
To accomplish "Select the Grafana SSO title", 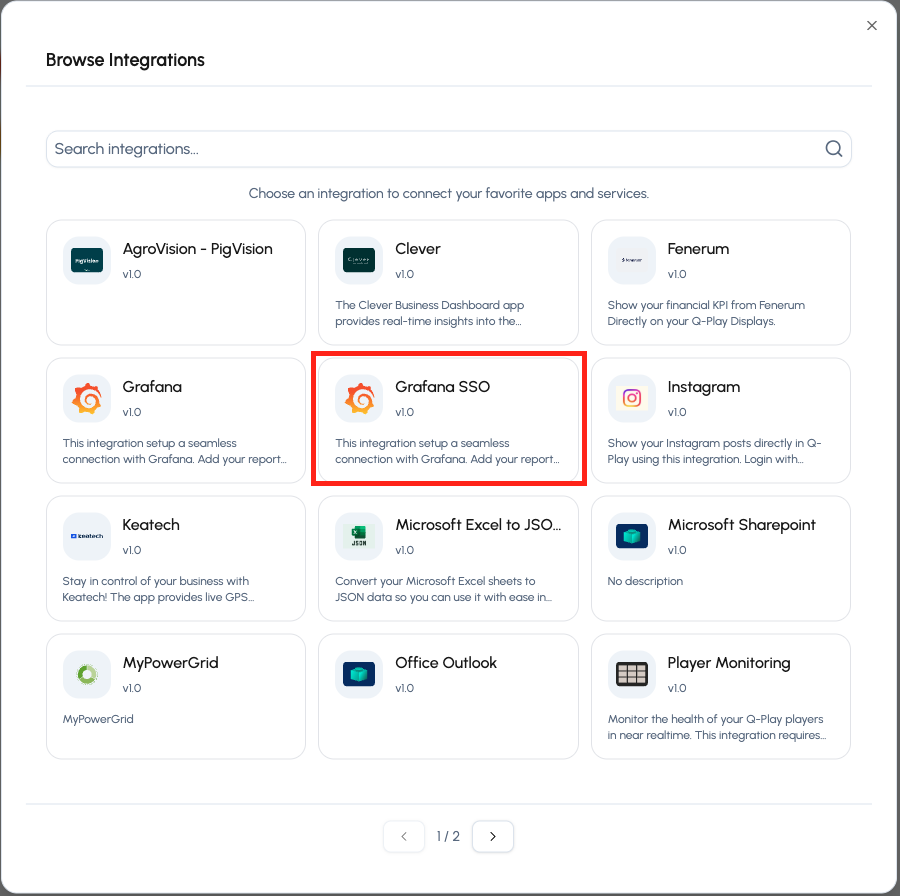I will (443, 387).
